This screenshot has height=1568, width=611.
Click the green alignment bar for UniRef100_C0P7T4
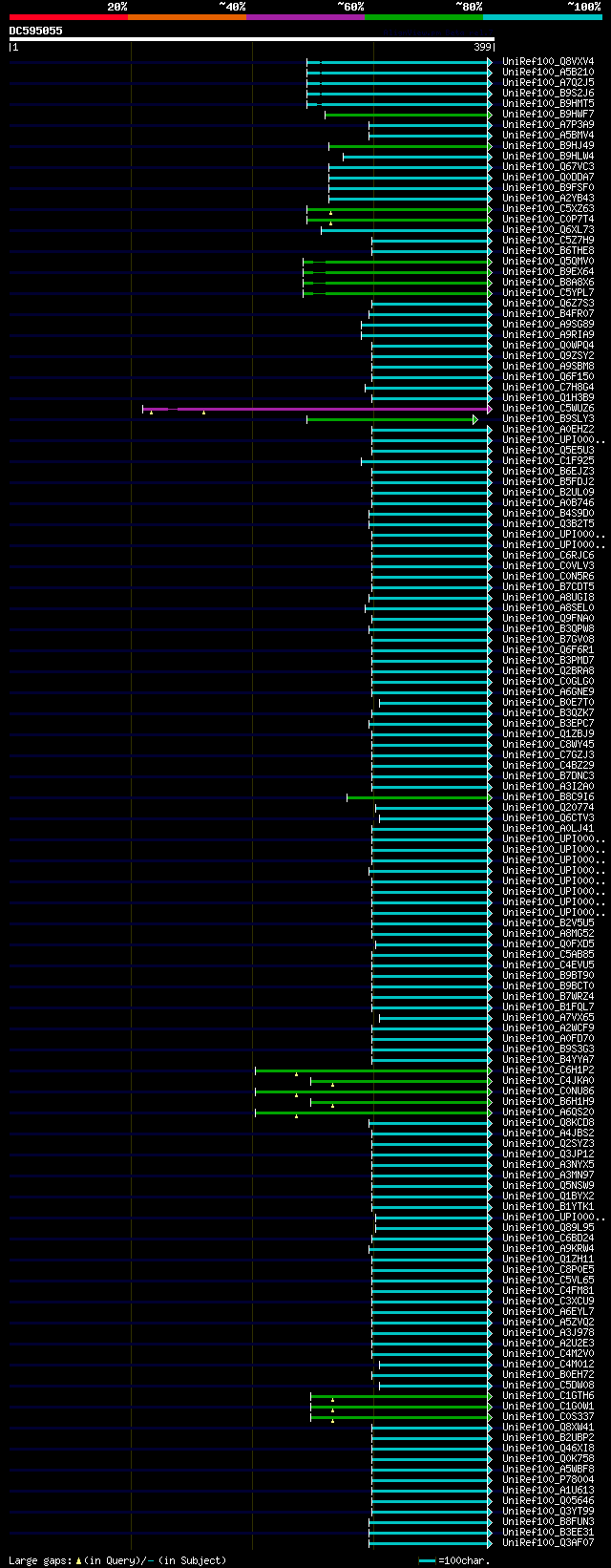(399, 220)
